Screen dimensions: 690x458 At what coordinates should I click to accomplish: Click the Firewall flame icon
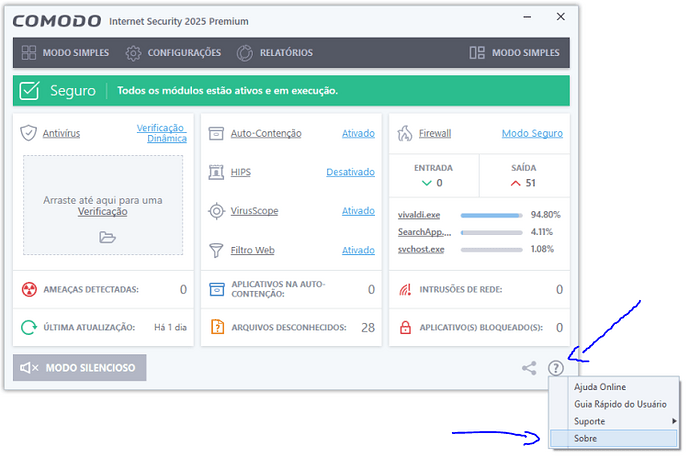[405, 133]
